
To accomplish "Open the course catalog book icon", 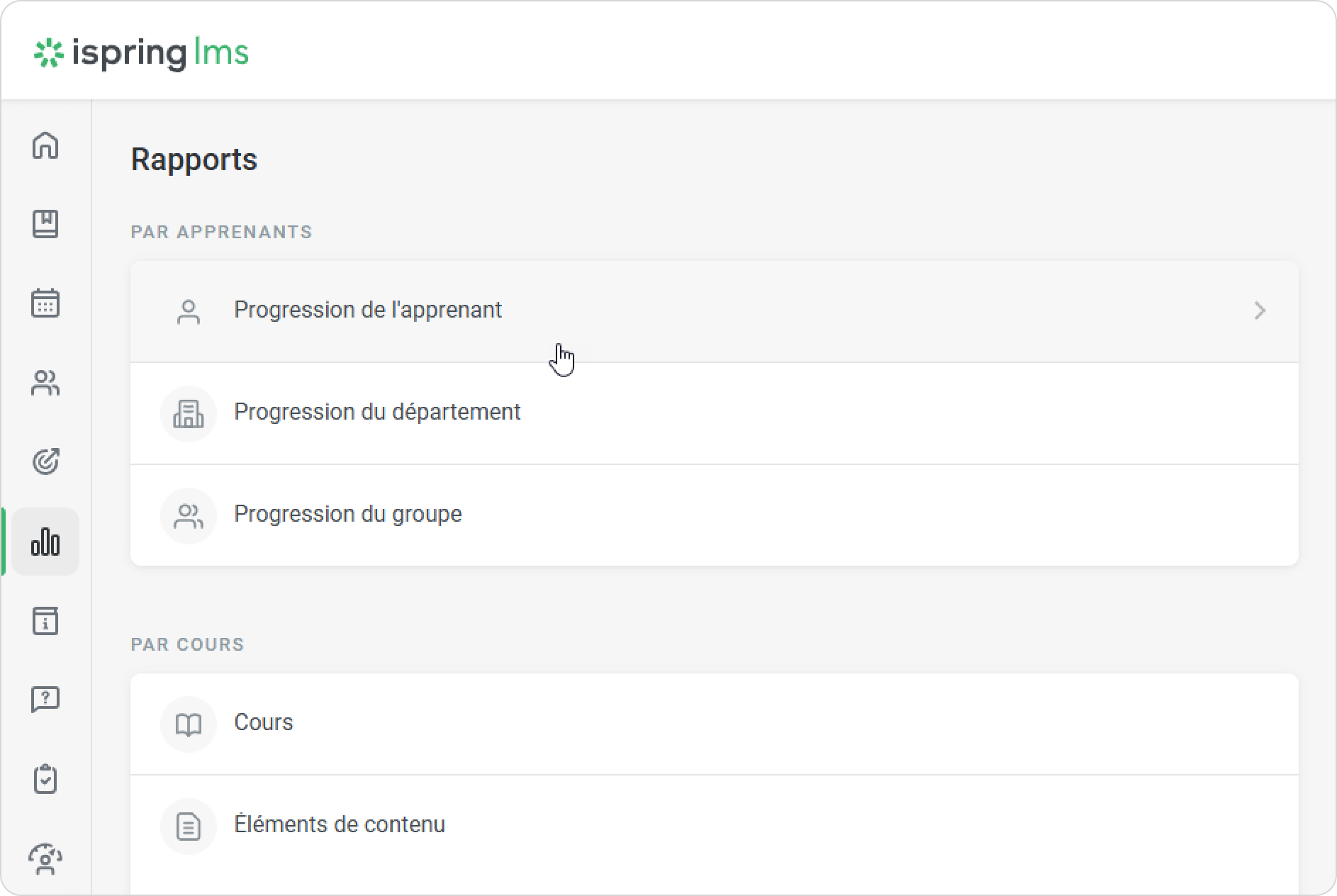I will tap(45, 225).
